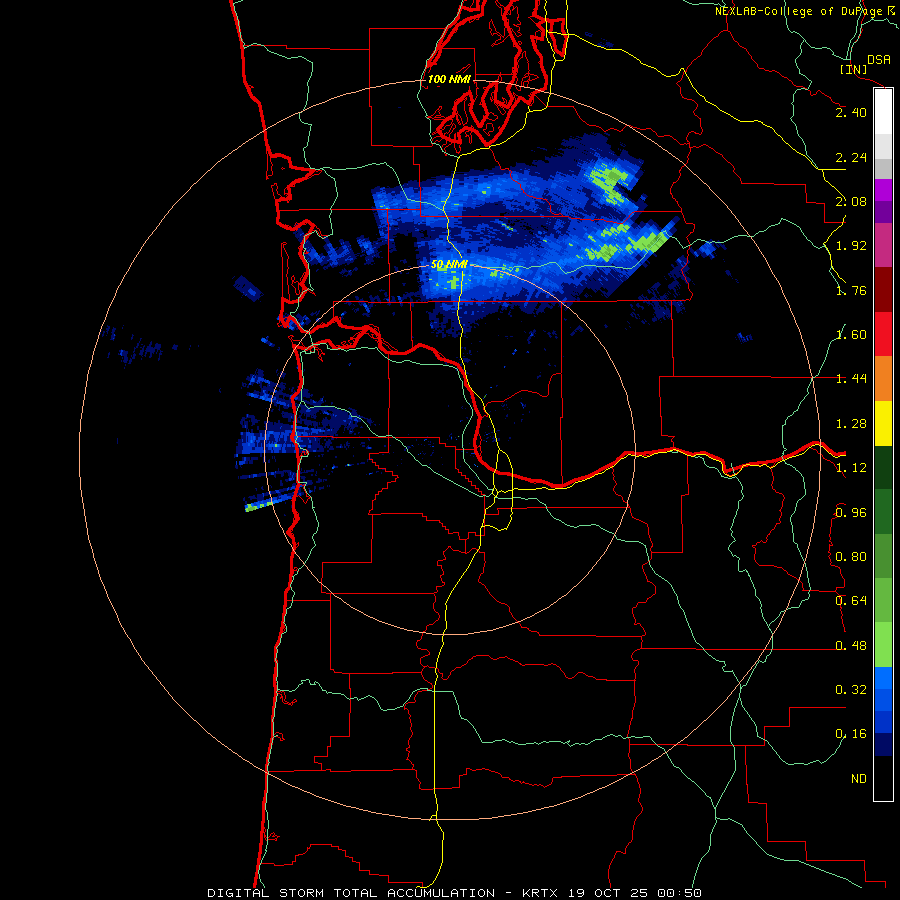Click the NEXLAB-College of DuPage credit text

coord(798,11)
